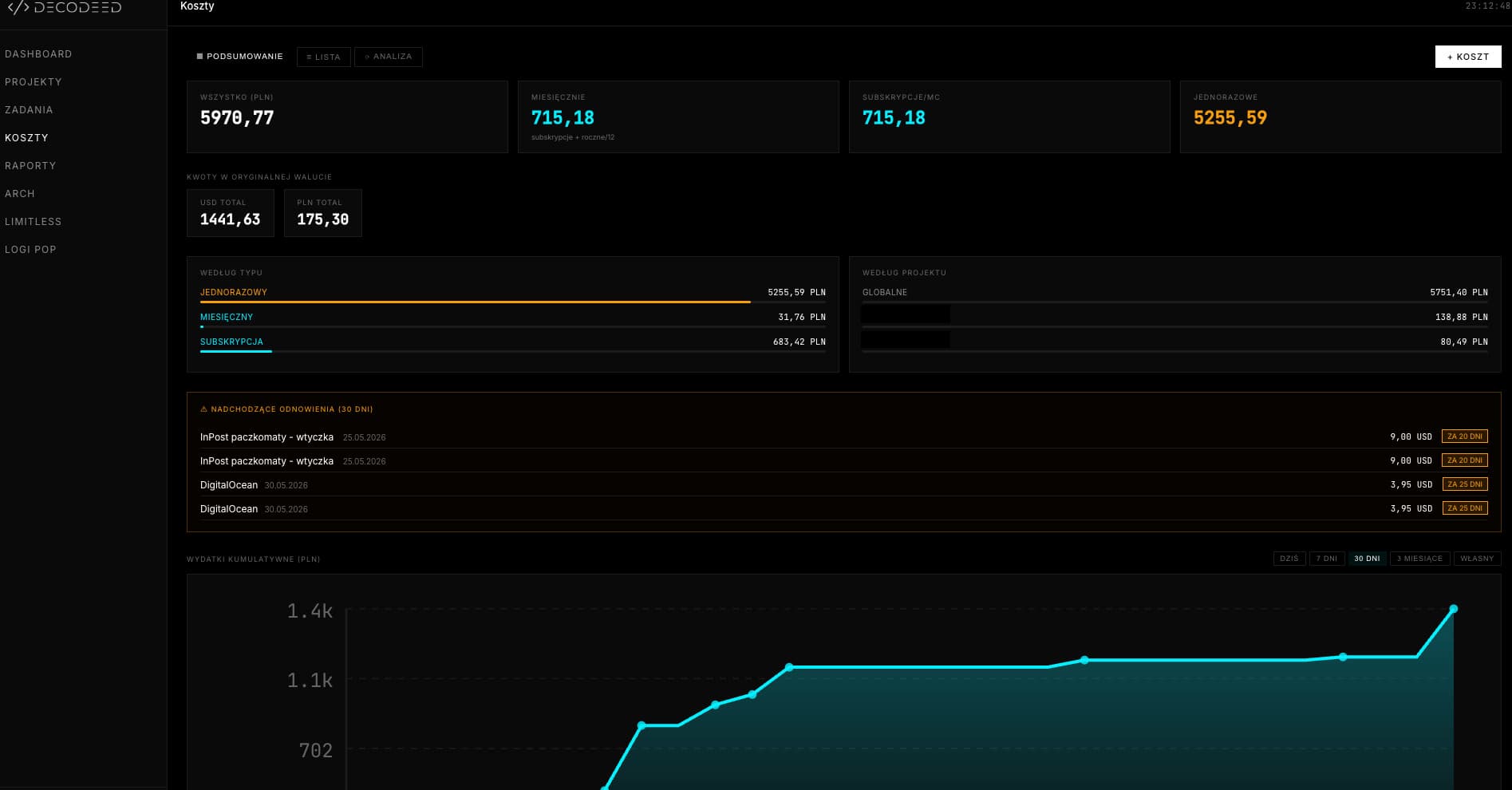
Task: Select Koszty in sidebar
Action: 26,138
